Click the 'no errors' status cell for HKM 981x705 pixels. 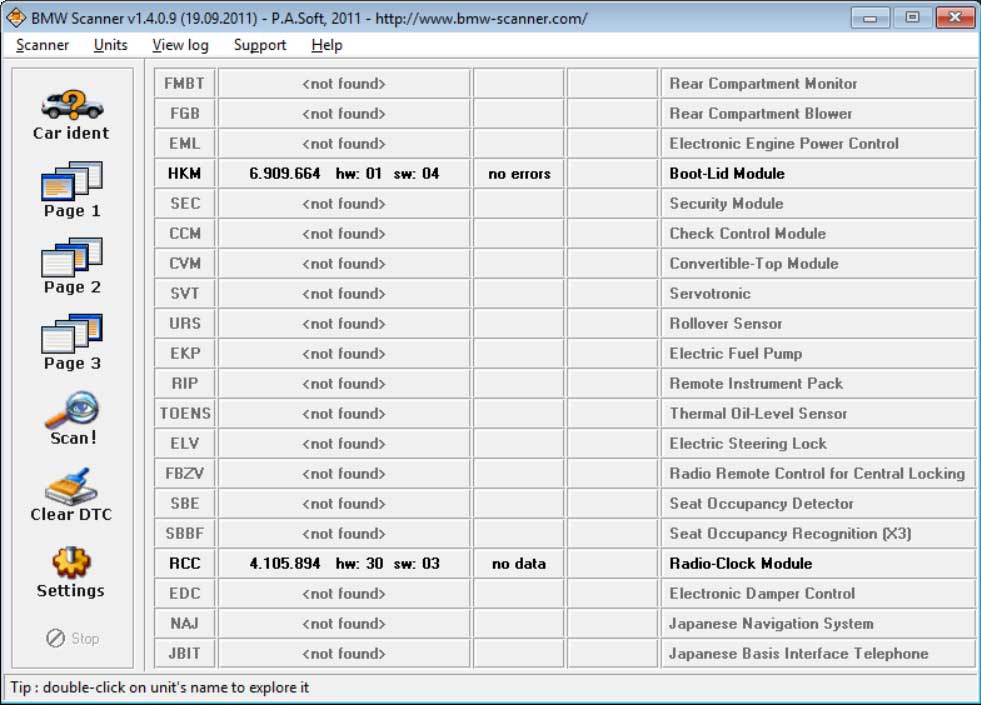(520, 173)
